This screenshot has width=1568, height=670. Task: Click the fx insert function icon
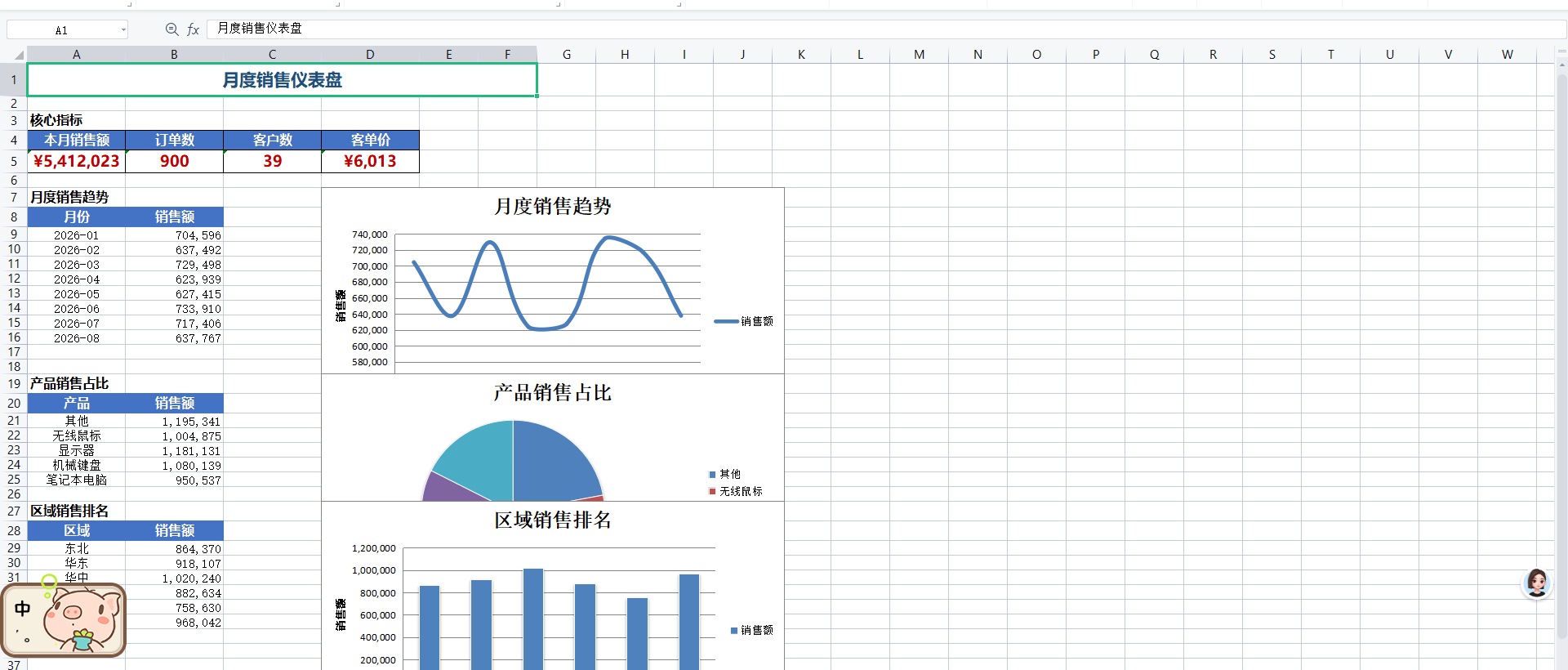pyautogui.click(x=193, y=29)
